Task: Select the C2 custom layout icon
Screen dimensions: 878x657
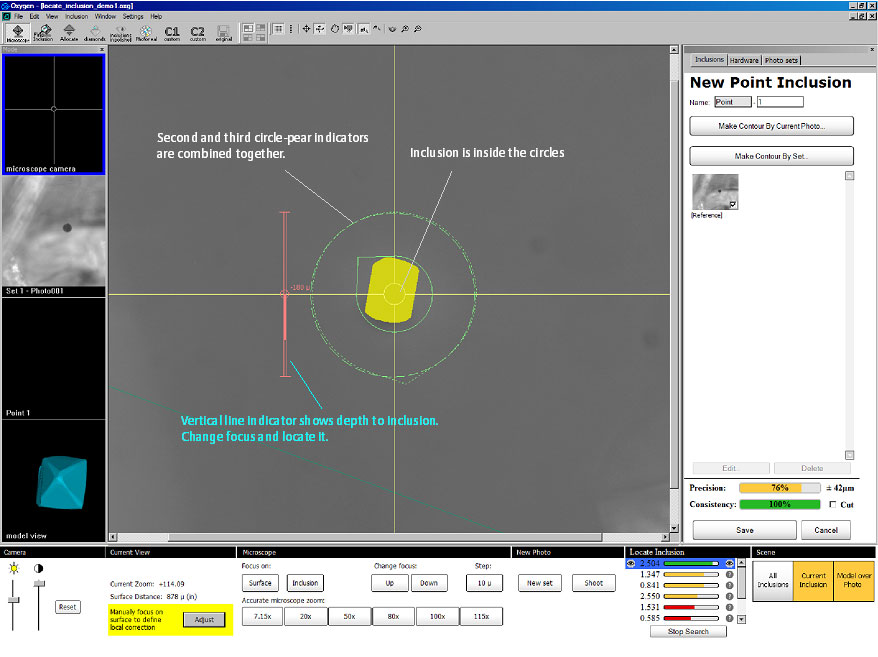Action: [x=198, y=32]
